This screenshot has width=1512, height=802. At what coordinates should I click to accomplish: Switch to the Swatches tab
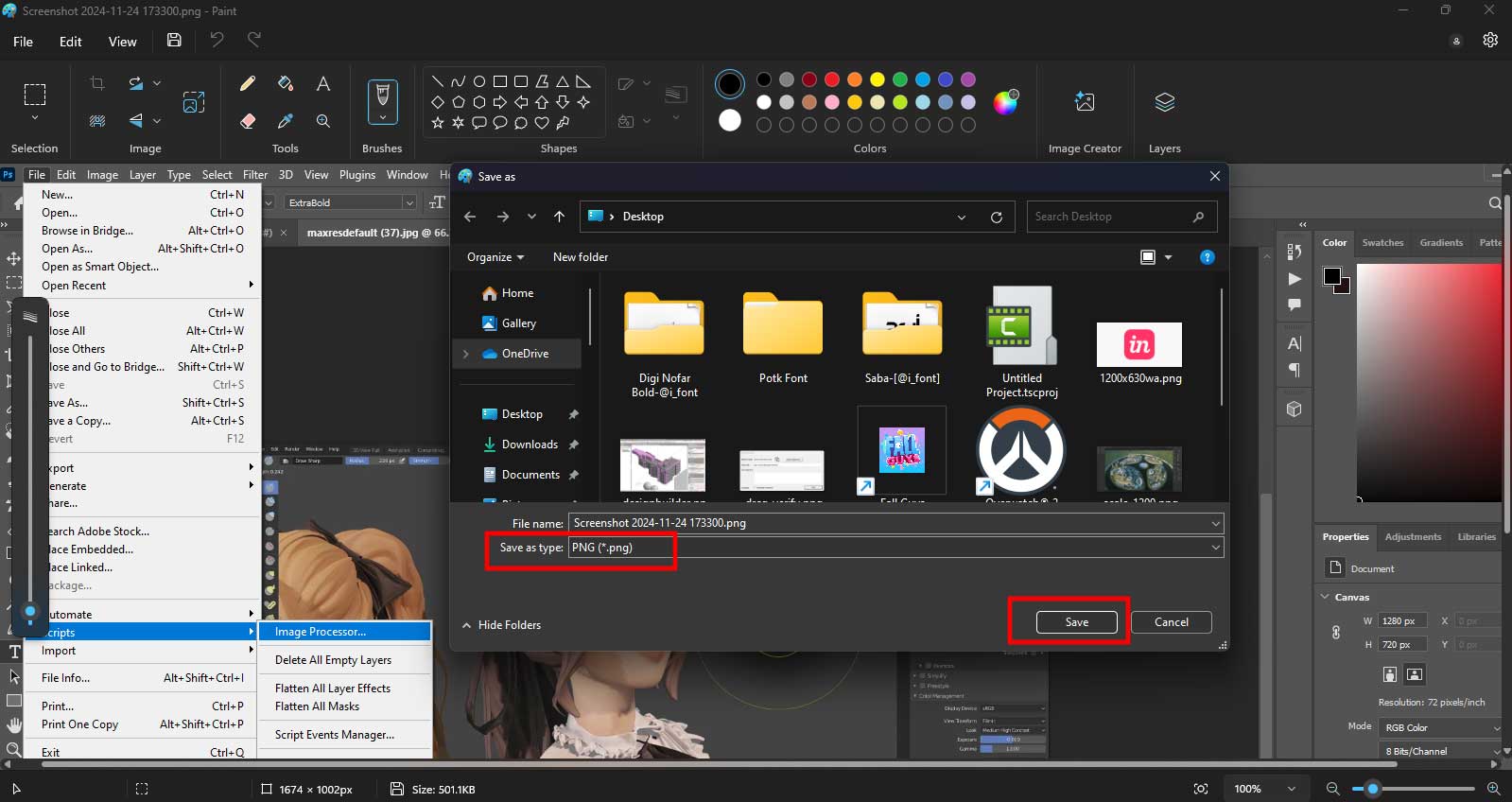(x=1382, y=243)
